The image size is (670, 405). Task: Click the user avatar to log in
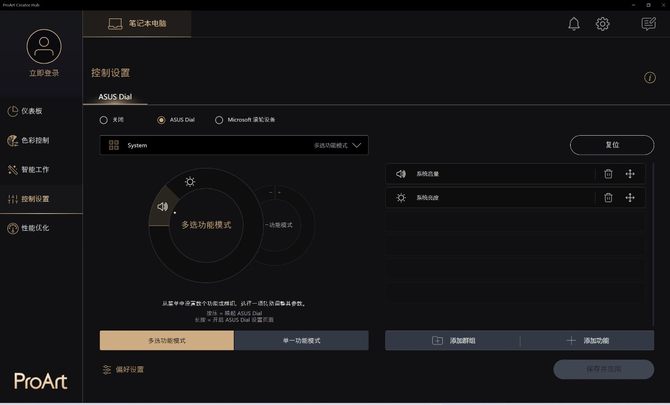pos(44,46)
